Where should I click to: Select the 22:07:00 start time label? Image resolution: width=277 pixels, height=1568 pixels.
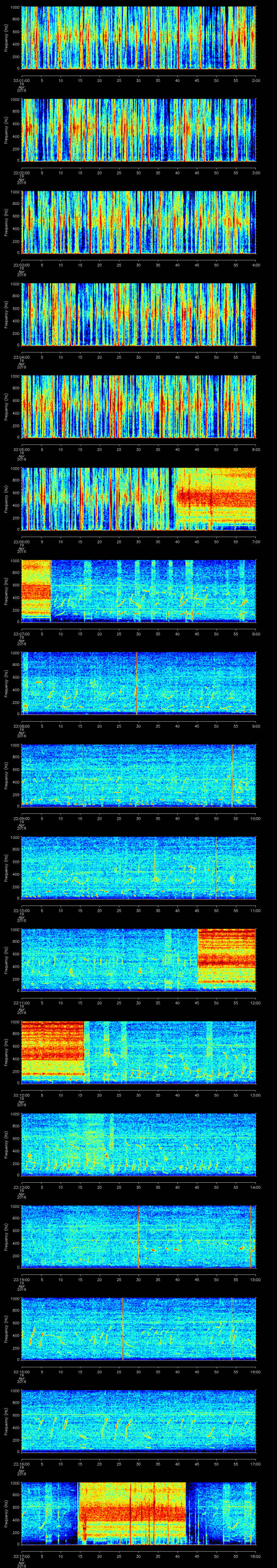tap(21, 634)
